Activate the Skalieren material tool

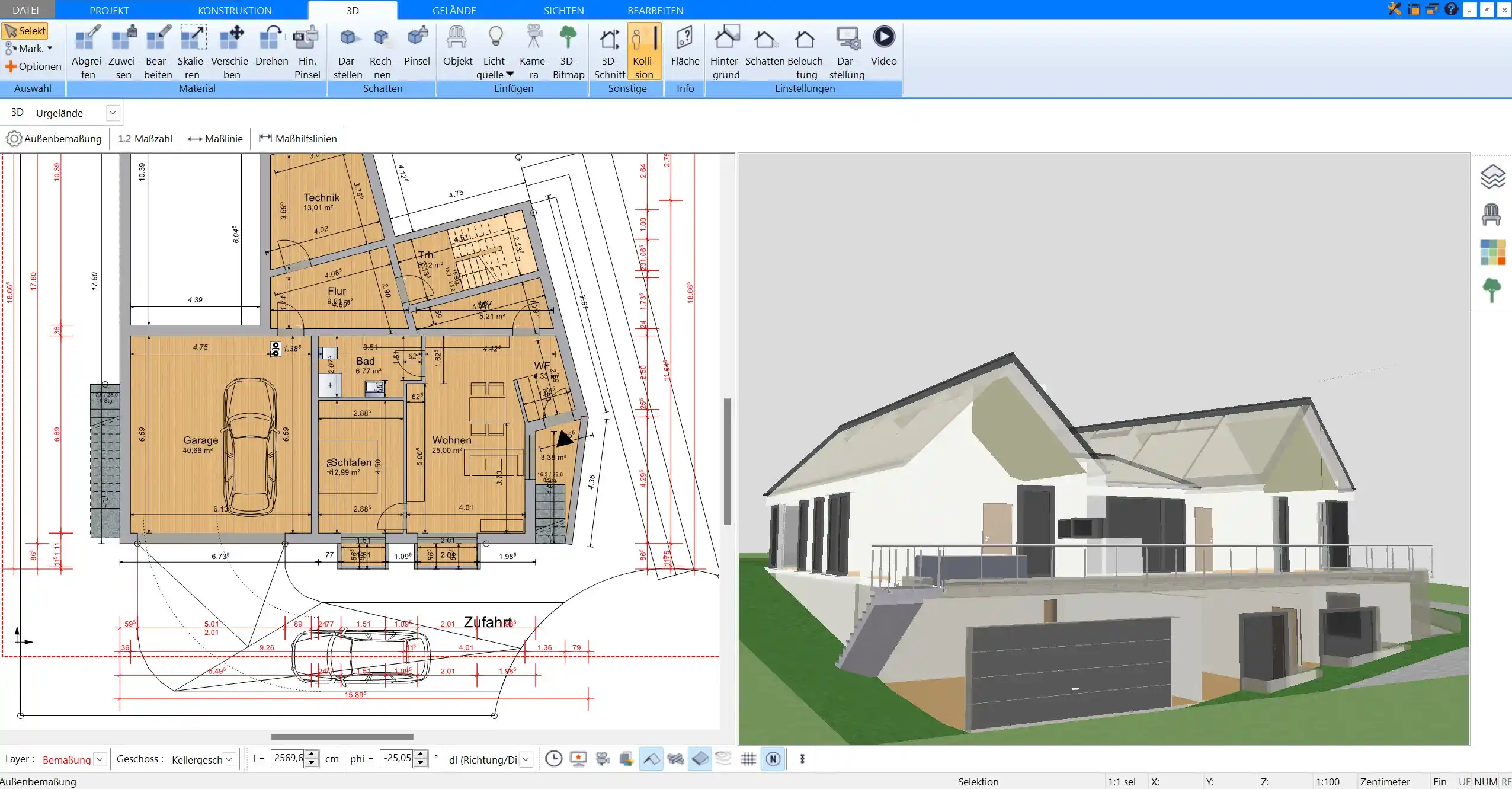[193, 52]
